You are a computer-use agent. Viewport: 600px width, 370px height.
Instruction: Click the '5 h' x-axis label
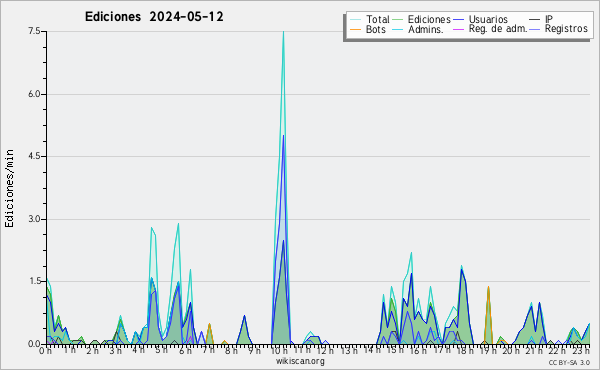(161, 350)
